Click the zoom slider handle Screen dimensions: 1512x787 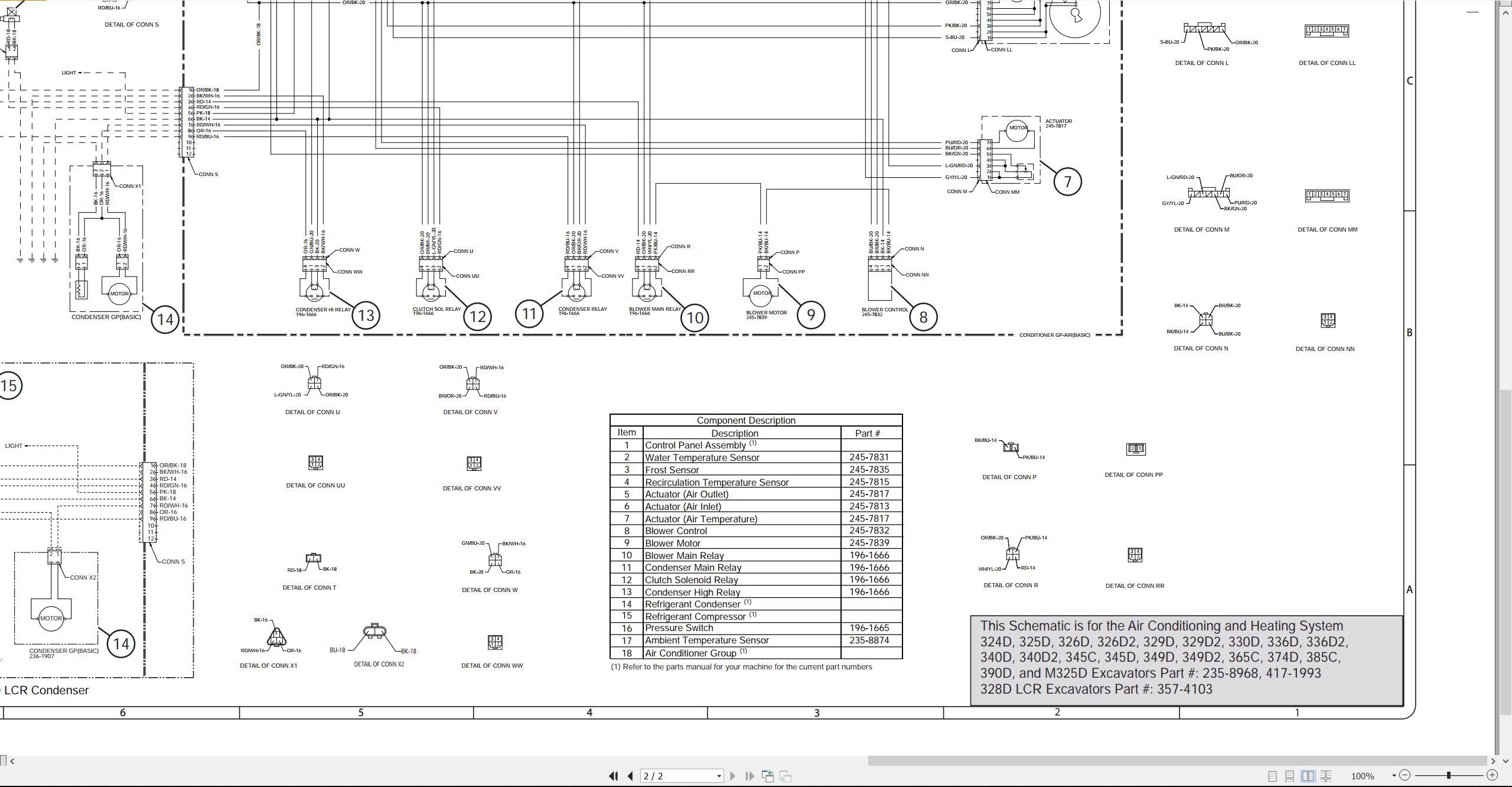(1449, 775)
